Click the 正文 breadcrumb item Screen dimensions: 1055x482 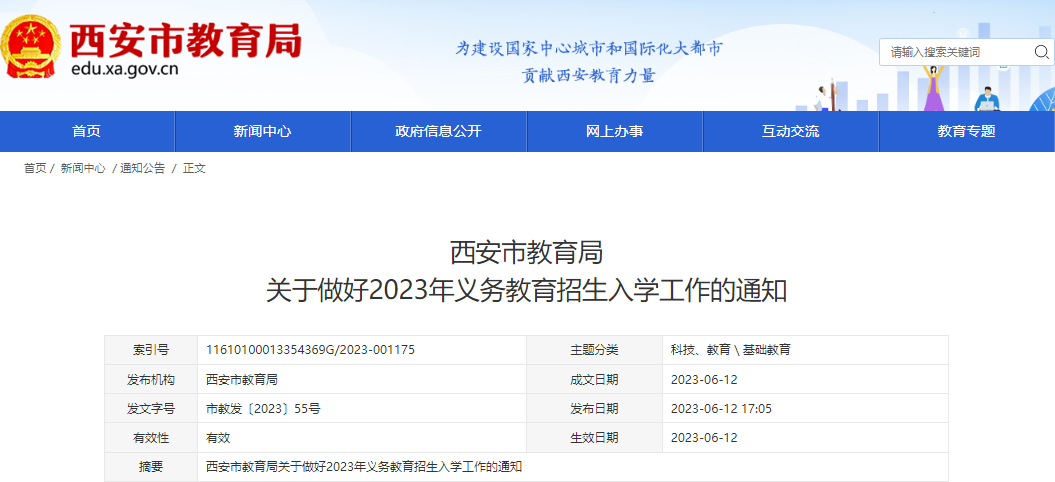click(x=194, y=168)
